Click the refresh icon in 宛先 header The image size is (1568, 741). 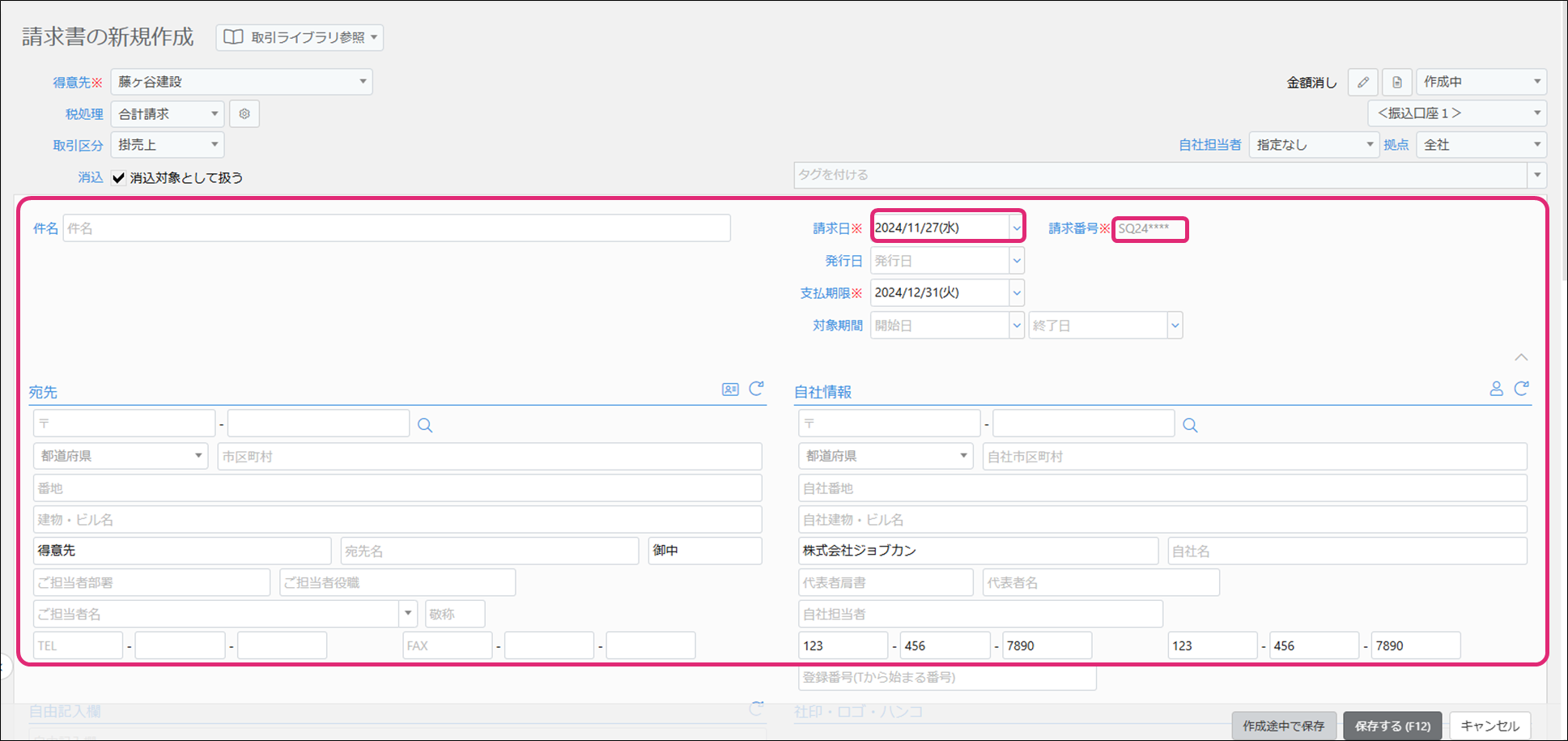(x=756, y=389)
